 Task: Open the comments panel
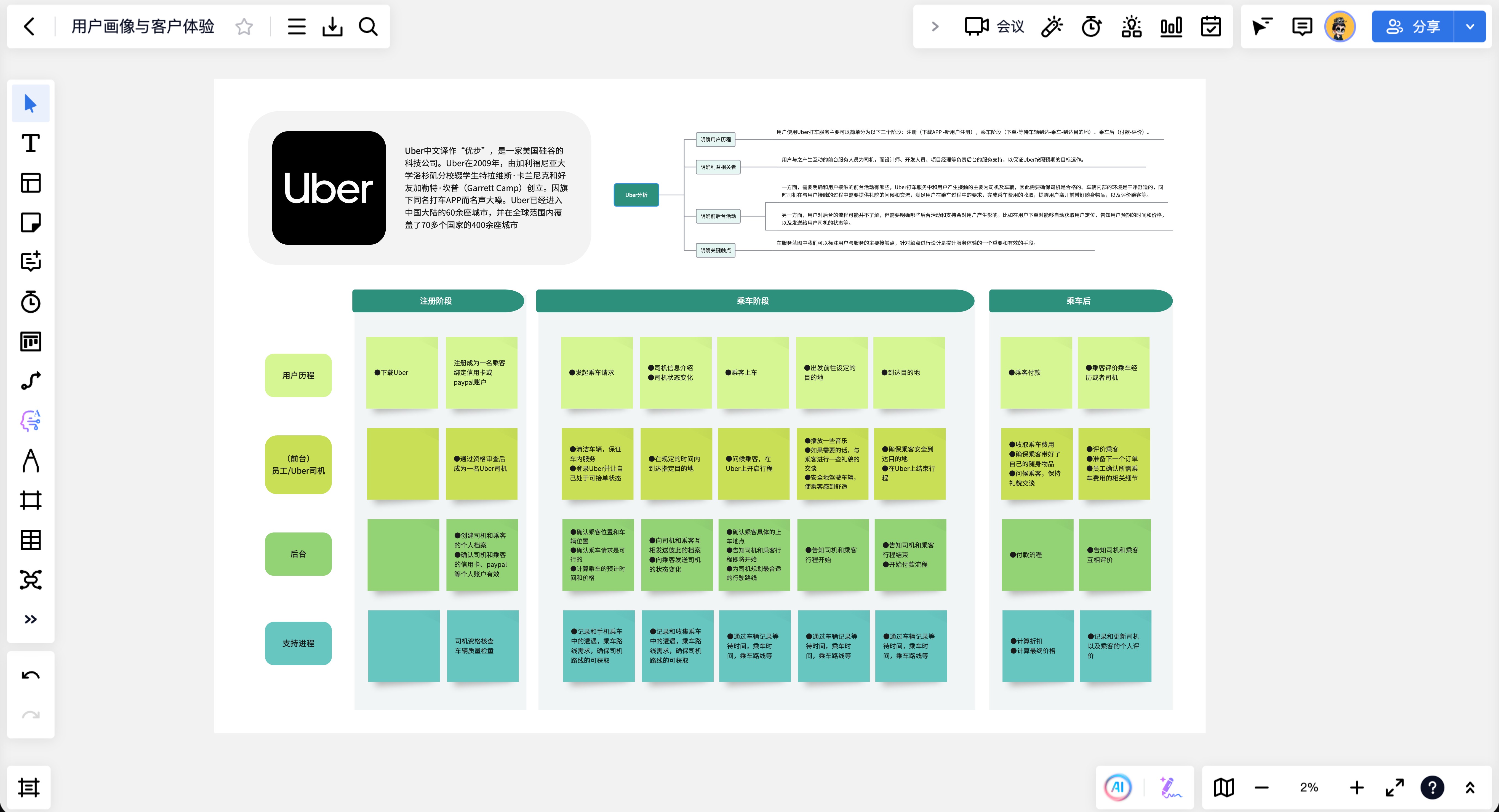1302,26
